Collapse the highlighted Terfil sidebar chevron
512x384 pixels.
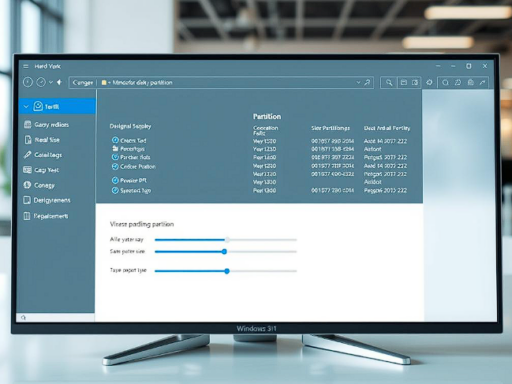point(26,107)
